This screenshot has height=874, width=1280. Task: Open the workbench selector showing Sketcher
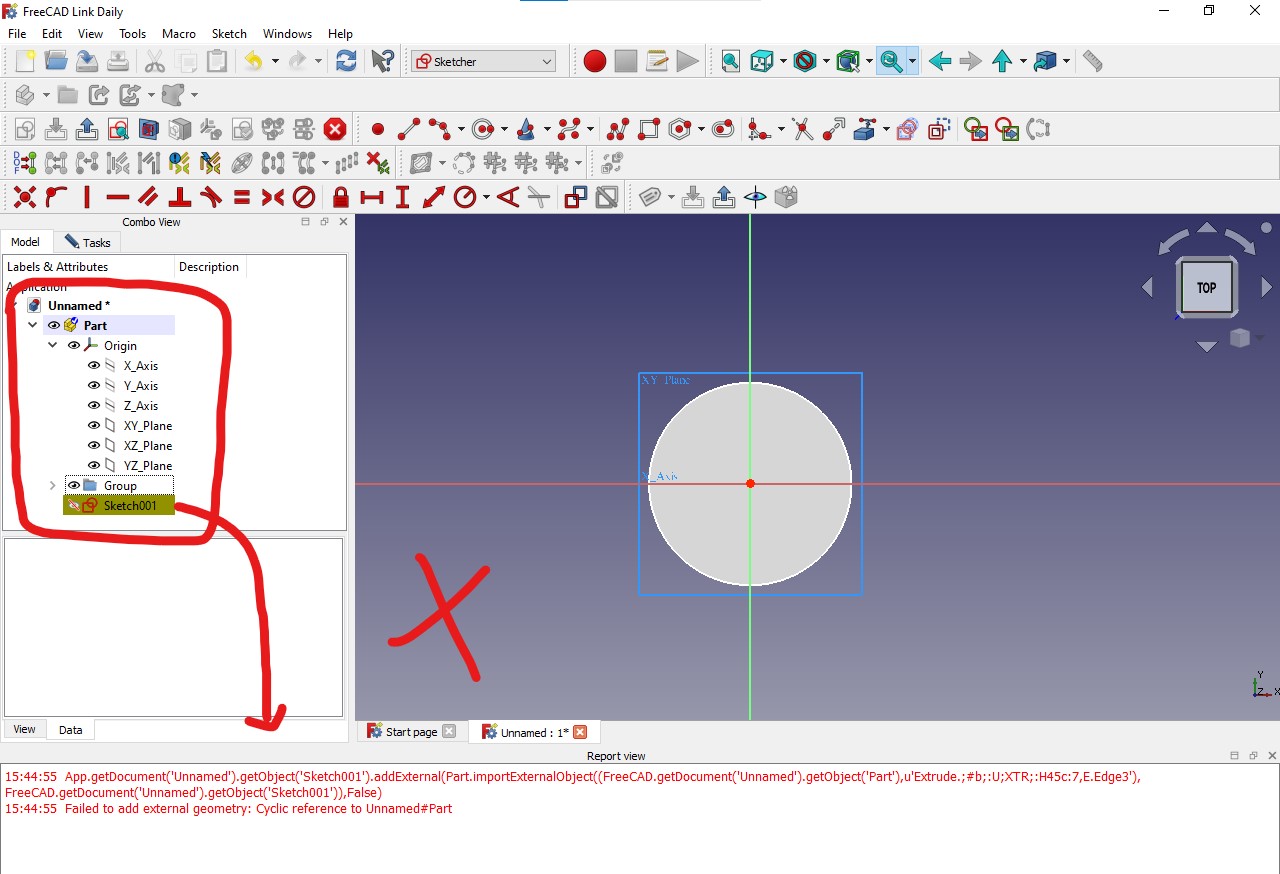[483, 60]
